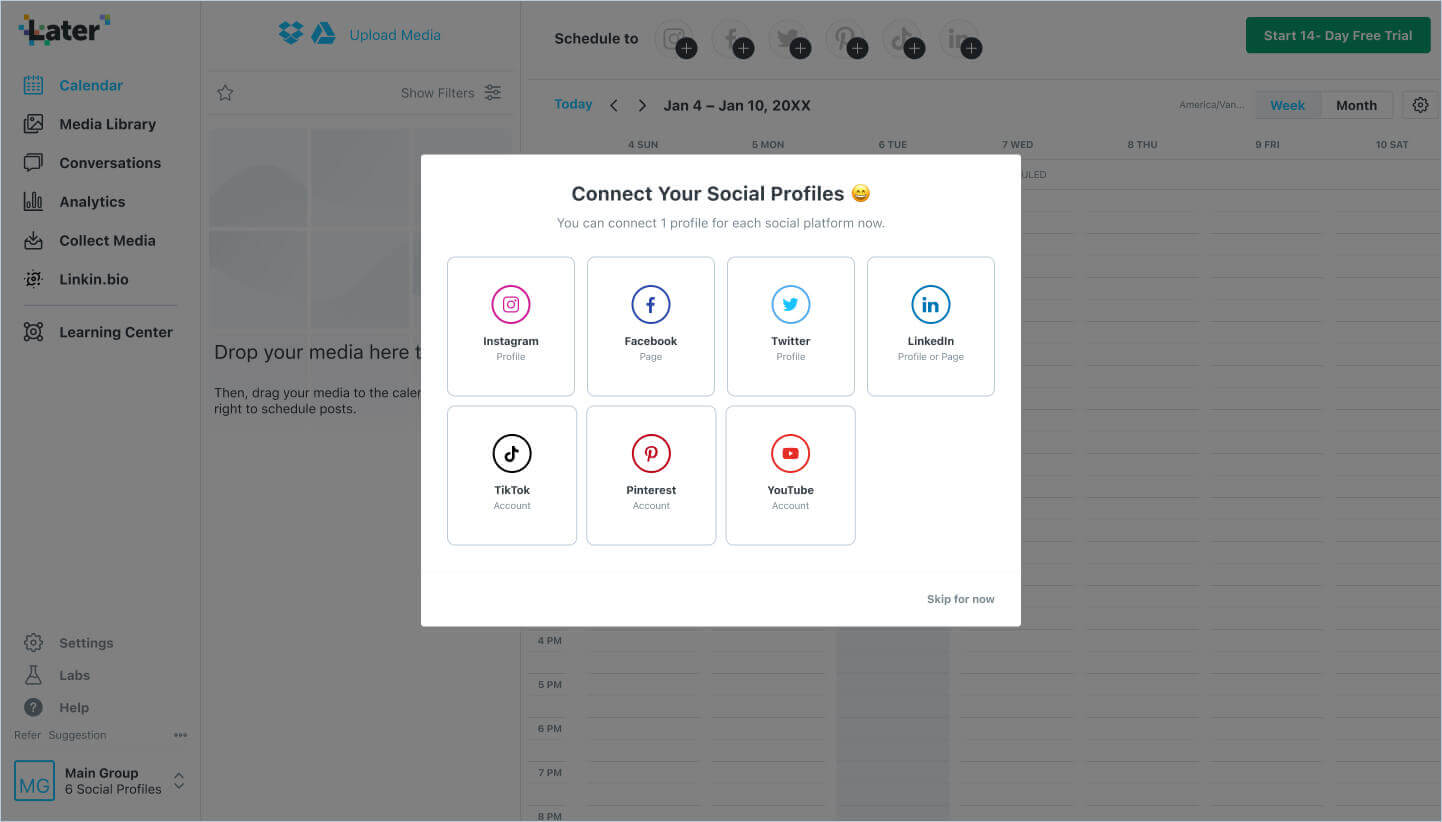Viewport: 1442px width, 822px height.
Task: Pick the TikTok account tile
Action: tap(512, 475)
